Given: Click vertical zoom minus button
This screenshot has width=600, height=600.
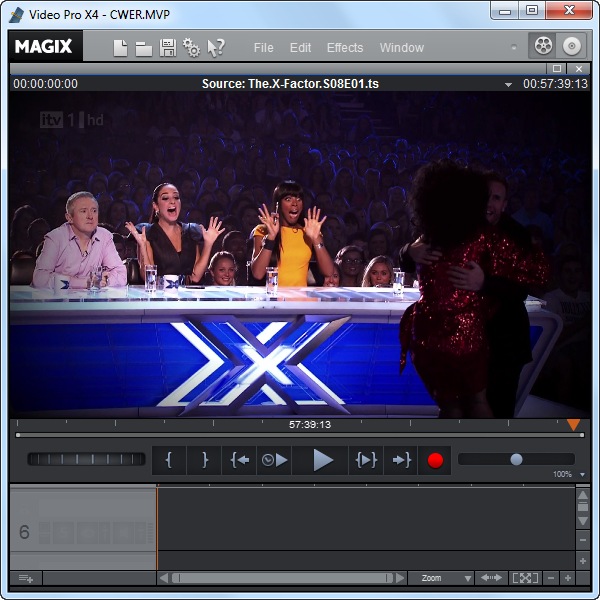Looking at the screenshot, I should 583,540.
